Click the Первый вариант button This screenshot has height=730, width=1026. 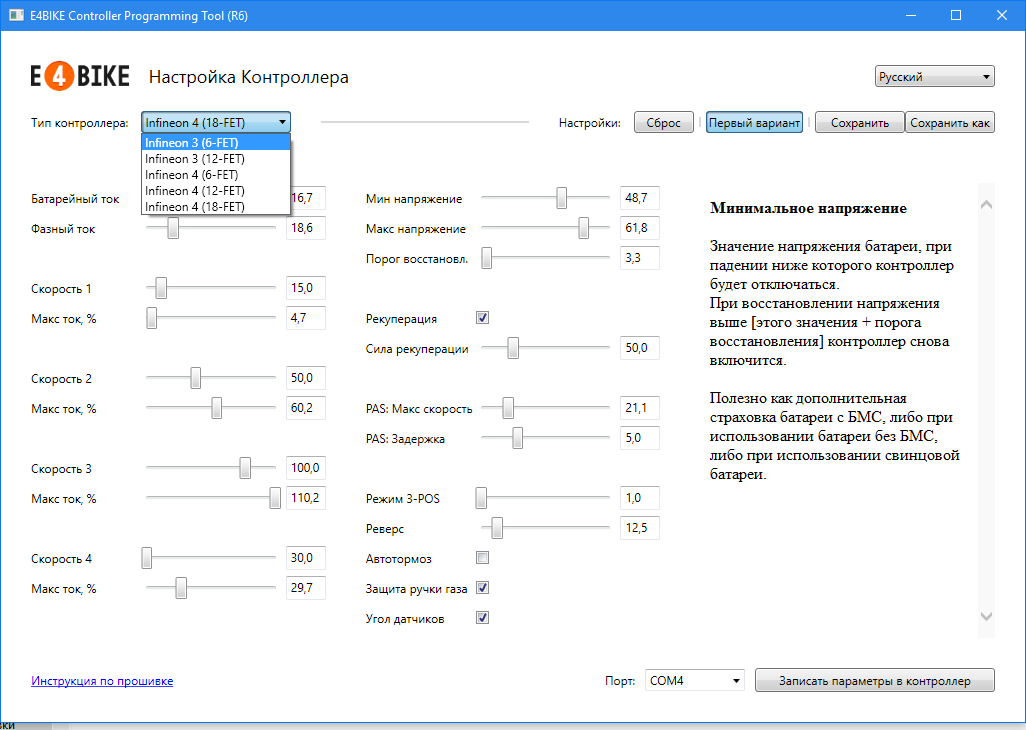pyautogui.click(x=754, y=122)
